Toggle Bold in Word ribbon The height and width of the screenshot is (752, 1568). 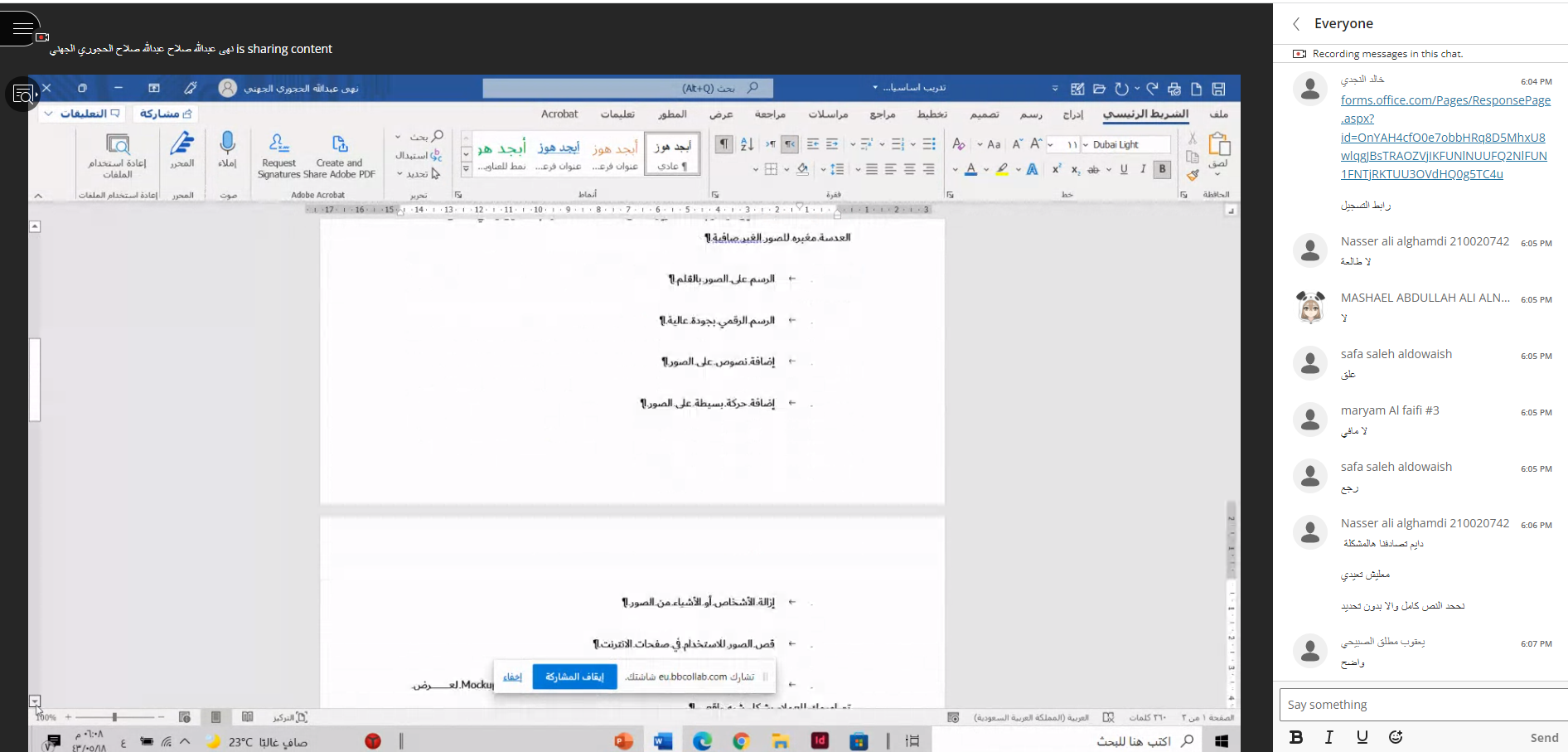[x=1162, y=169]
